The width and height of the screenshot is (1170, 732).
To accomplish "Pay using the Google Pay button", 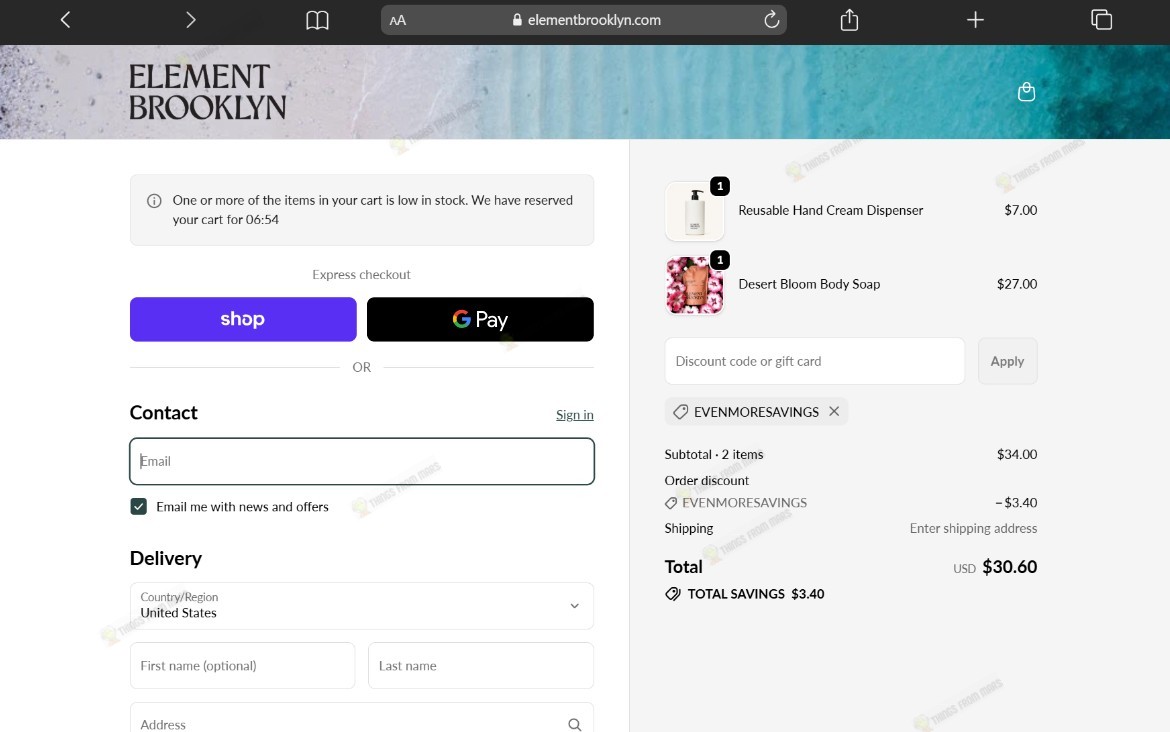I will (481, 319).
